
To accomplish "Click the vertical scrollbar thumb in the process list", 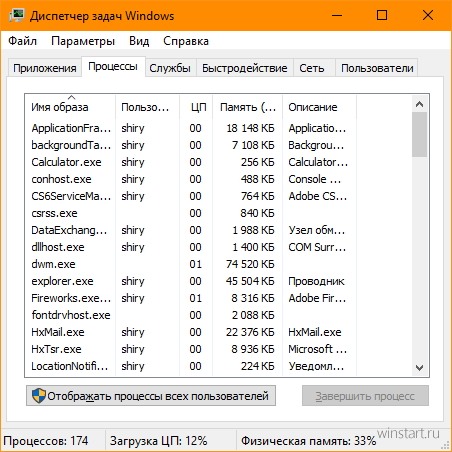I will [x=419, y=134].
